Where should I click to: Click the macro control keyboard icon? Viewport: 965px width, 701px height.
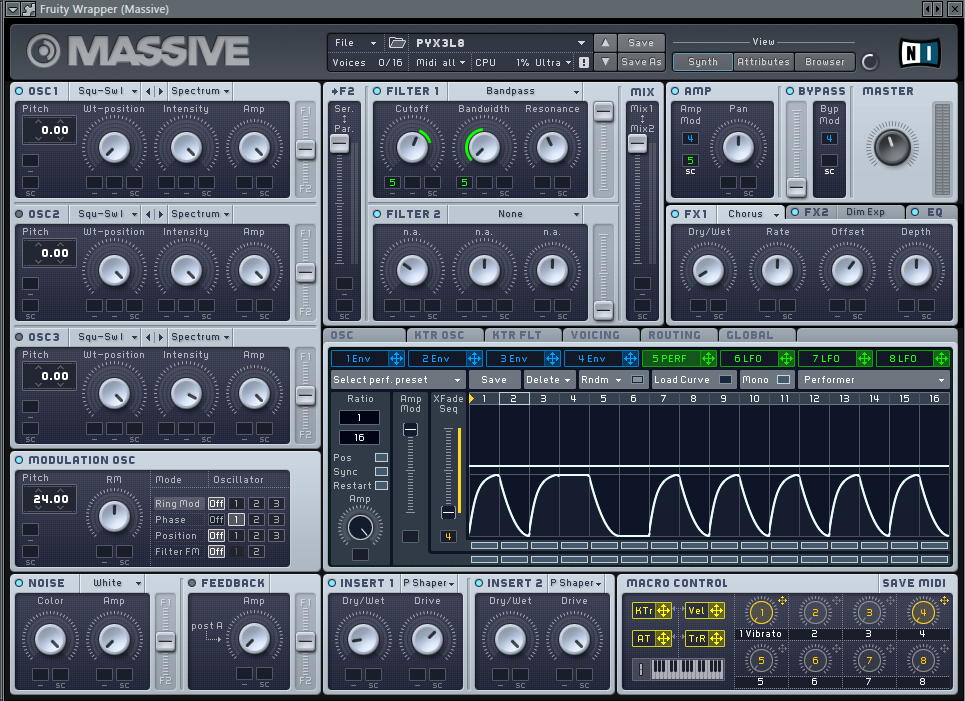679,668
